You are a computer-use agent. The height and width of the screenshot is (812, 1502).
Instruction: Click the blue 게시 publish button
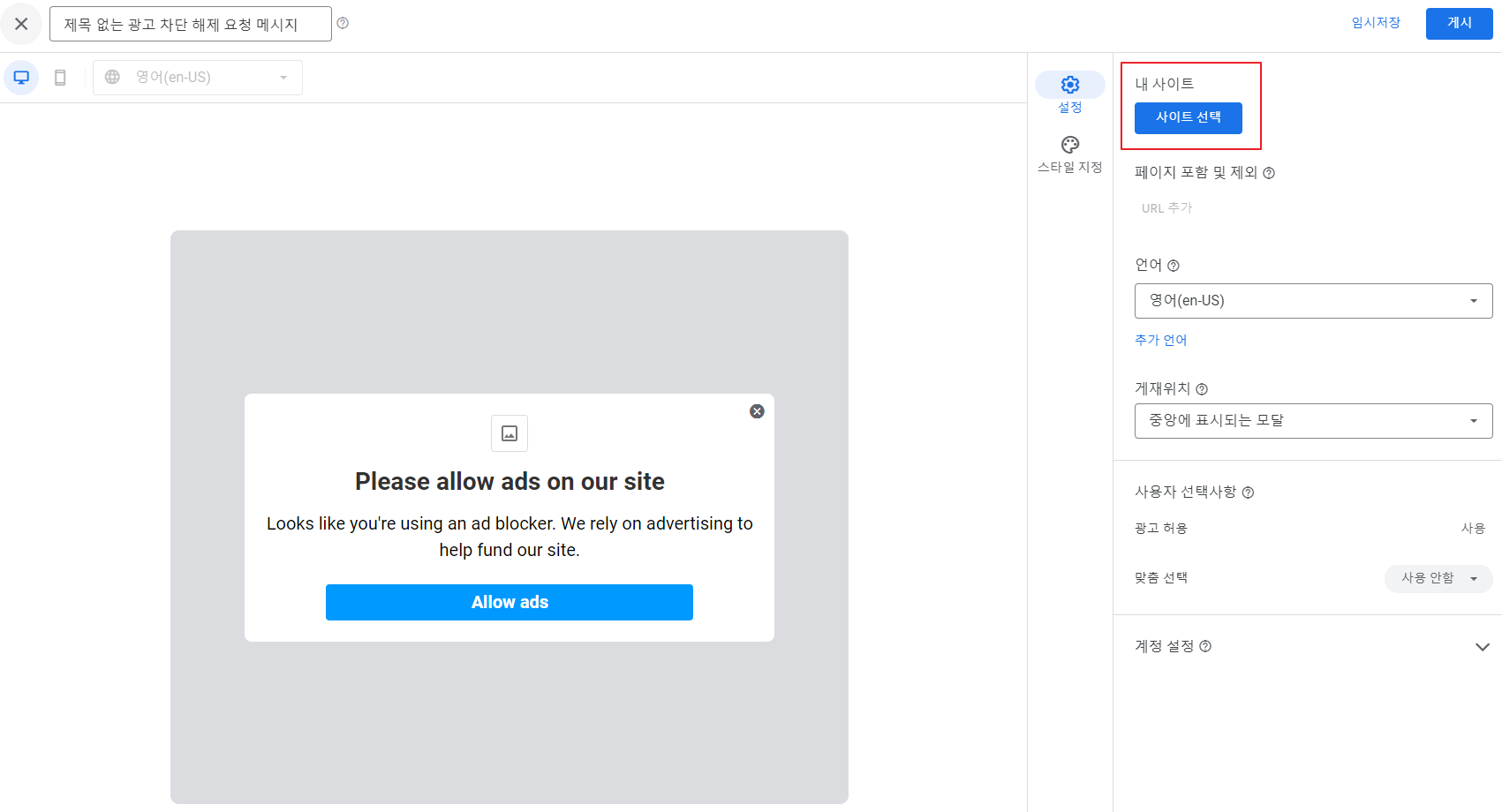pos(1459,24)
